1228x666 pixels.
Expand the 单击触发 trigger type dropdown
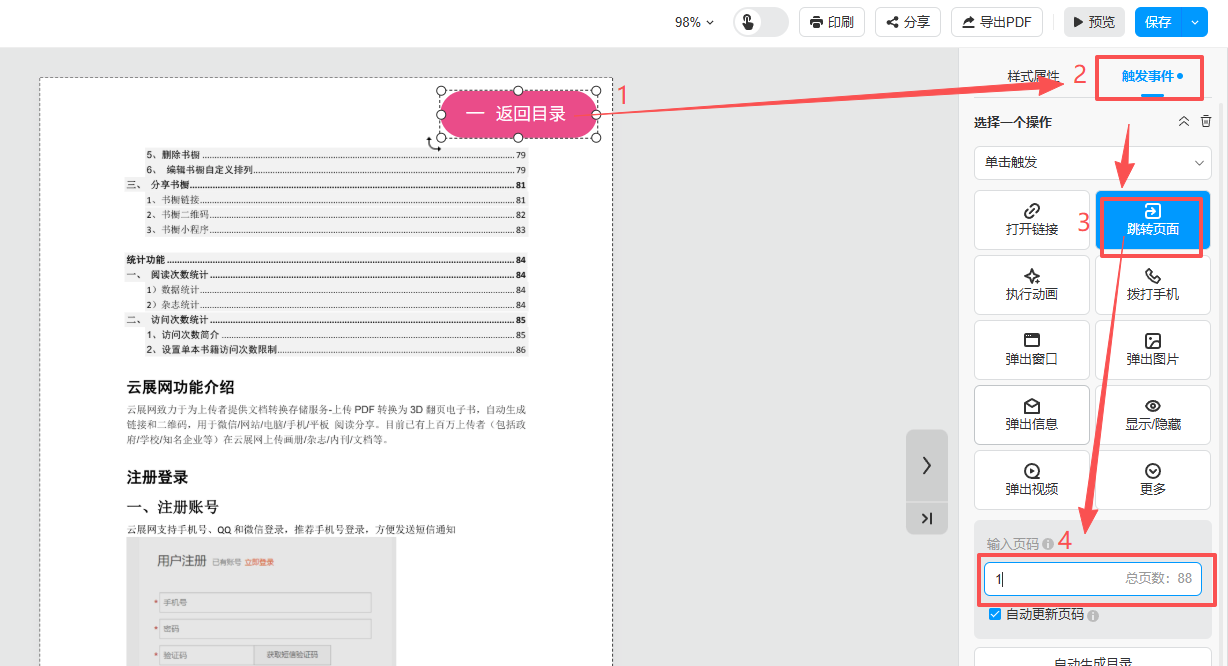pyautogui.click(x=1092, y=162)
